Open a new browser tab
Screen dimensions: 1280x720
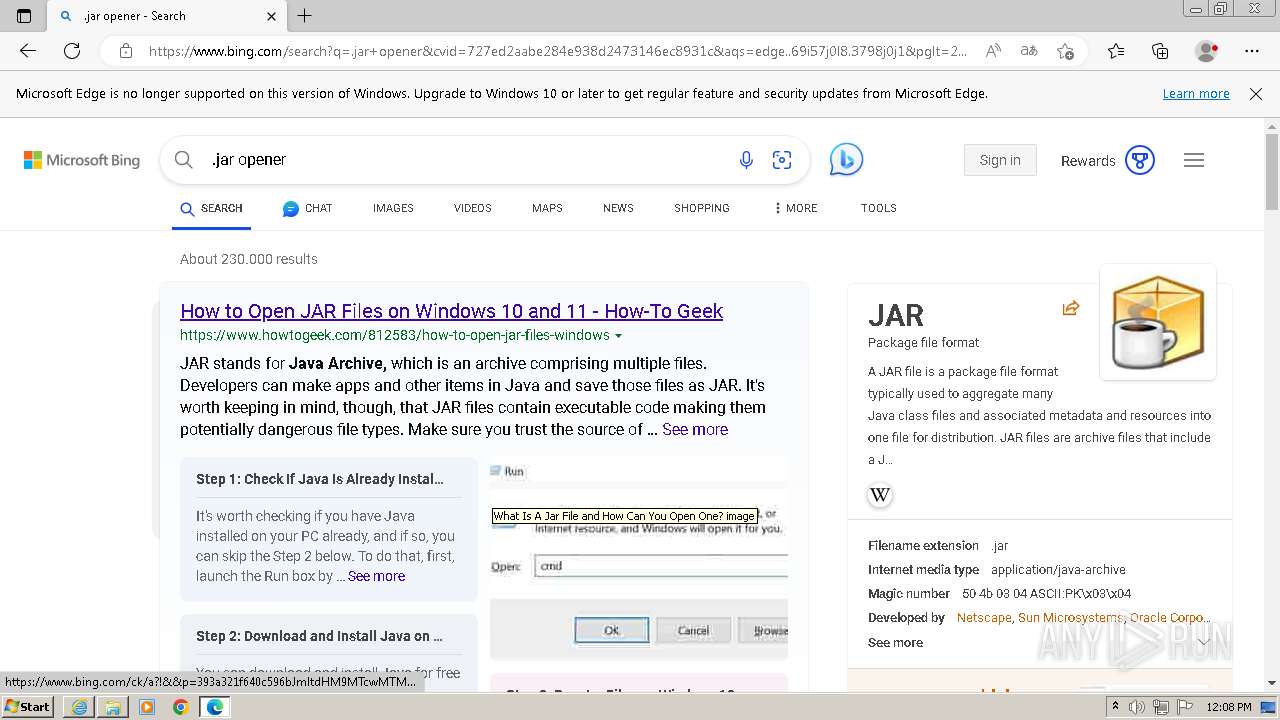tap(305, 15)
